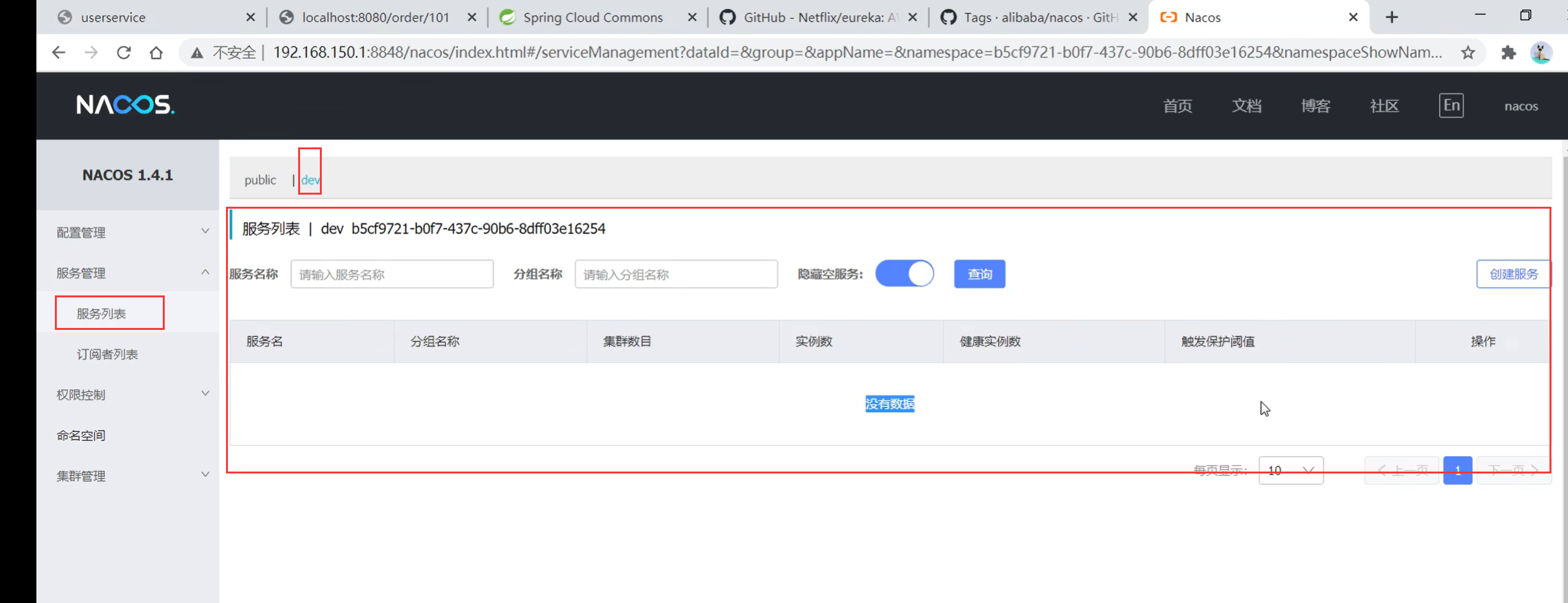Close the localhost:8080/order/101 tab
The image size is (1568, 603).
pos(472,17)
